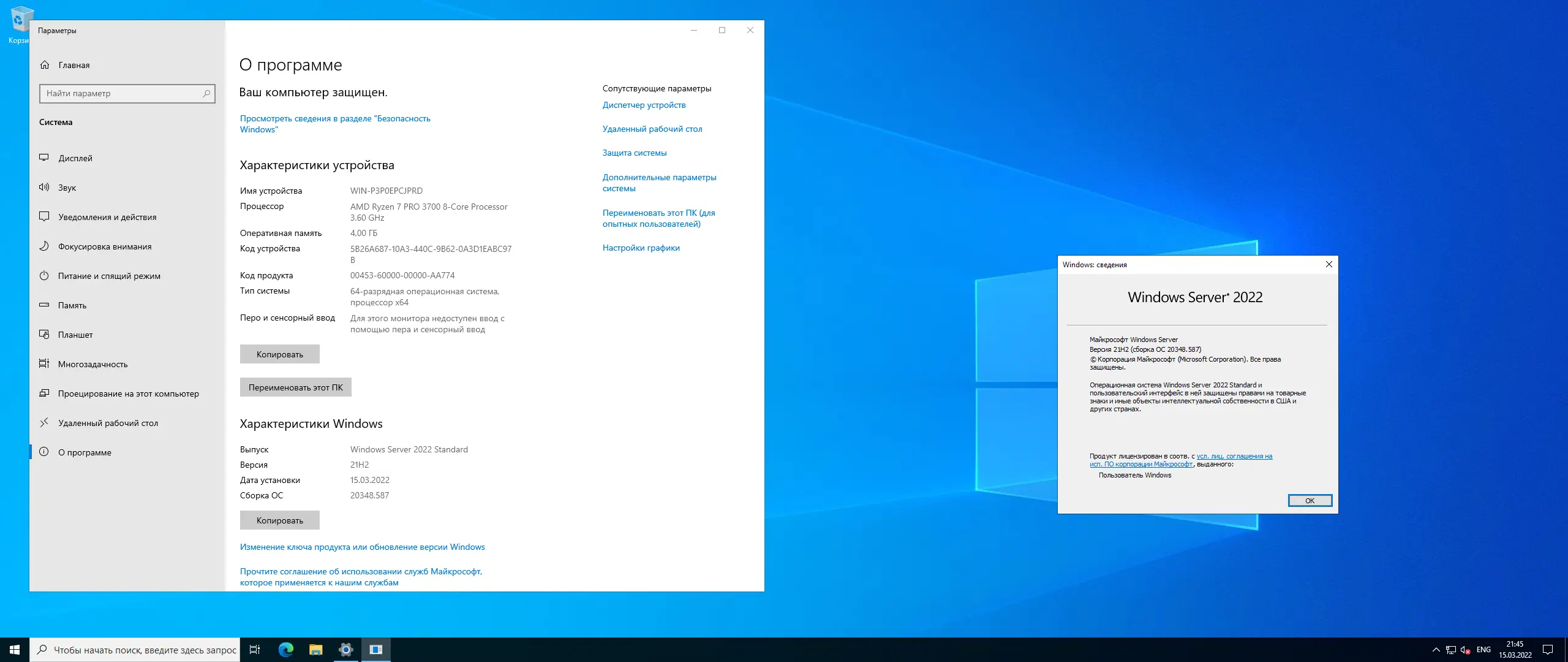Click the network icon in the system tray
Screen dimensions: 1568x662
(x=1450, y=650)
